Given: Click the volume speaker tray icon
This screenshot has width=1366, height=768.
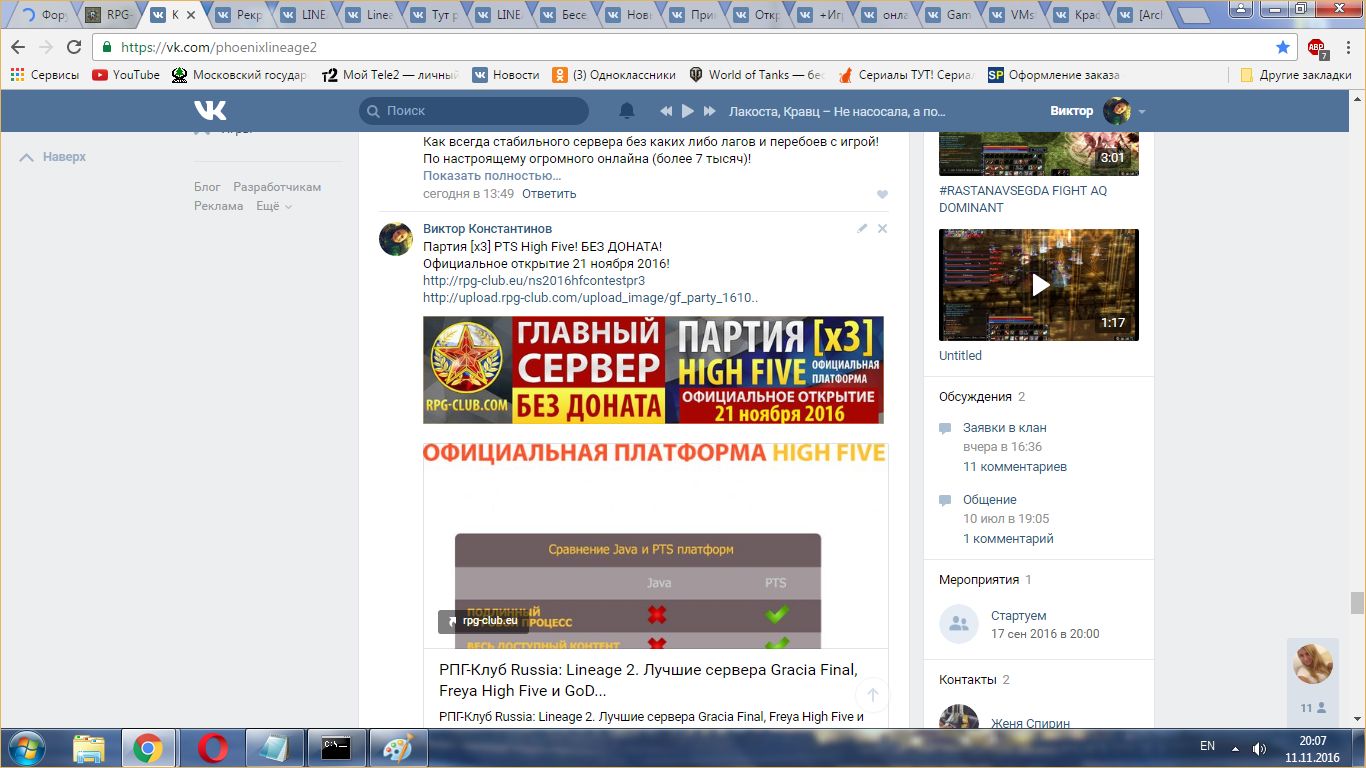Looking at the screenshot, I should (x=1259, y=748).
